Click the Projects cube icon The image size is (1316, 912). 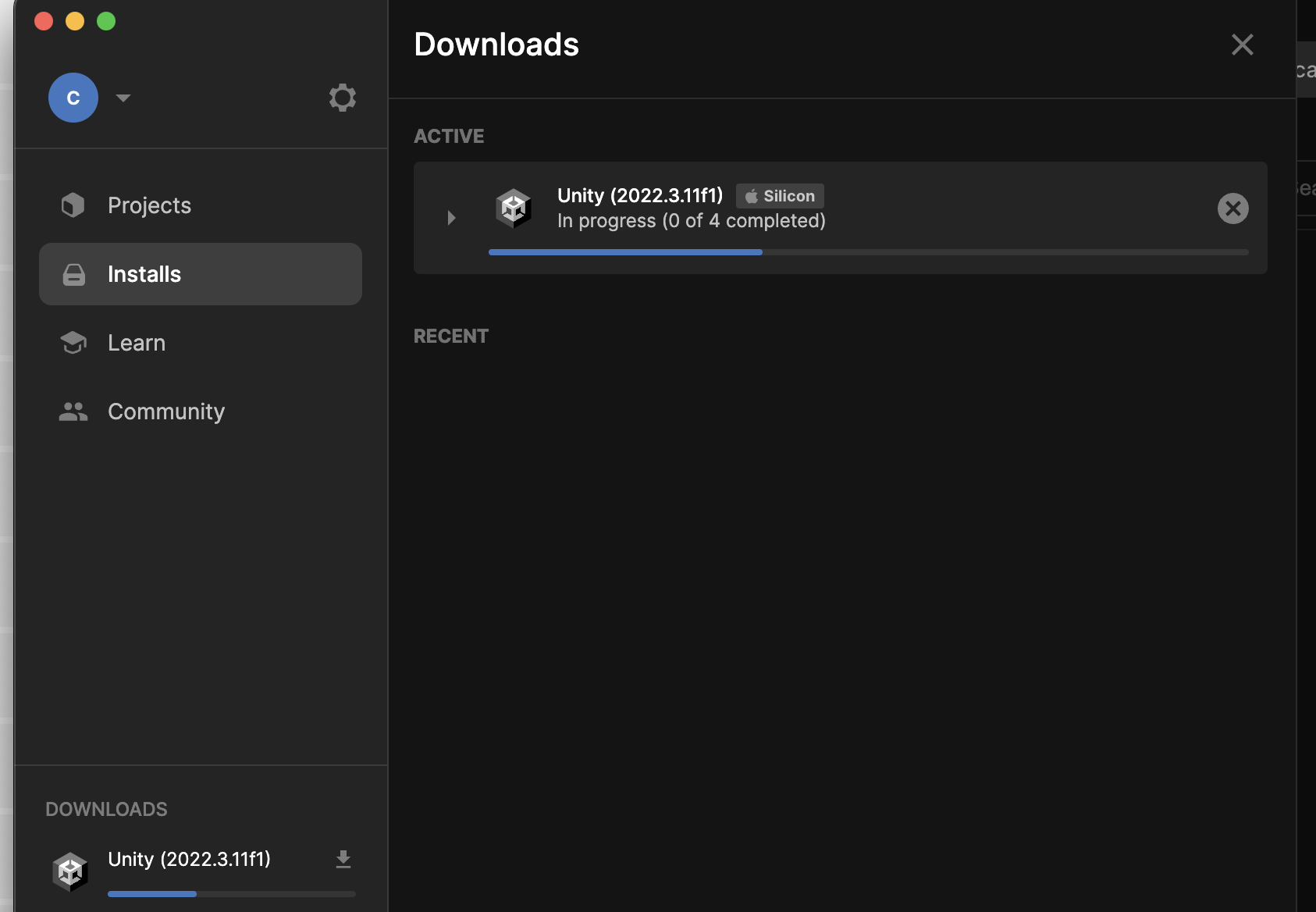73,205
